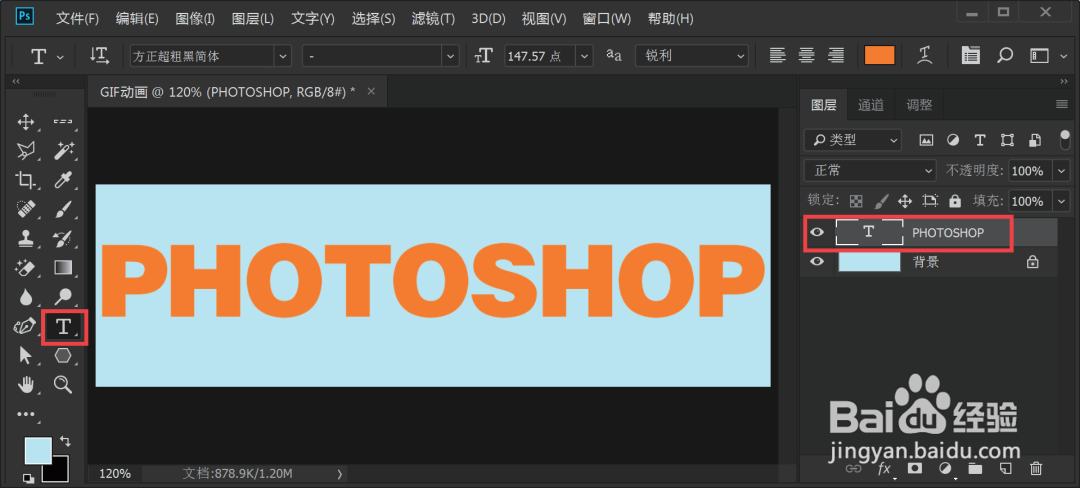The width and height of the screenshot is (1080, 488).
Task: Open anti-aliasing dropdown 锐利
Action: (x=692, y=56)
